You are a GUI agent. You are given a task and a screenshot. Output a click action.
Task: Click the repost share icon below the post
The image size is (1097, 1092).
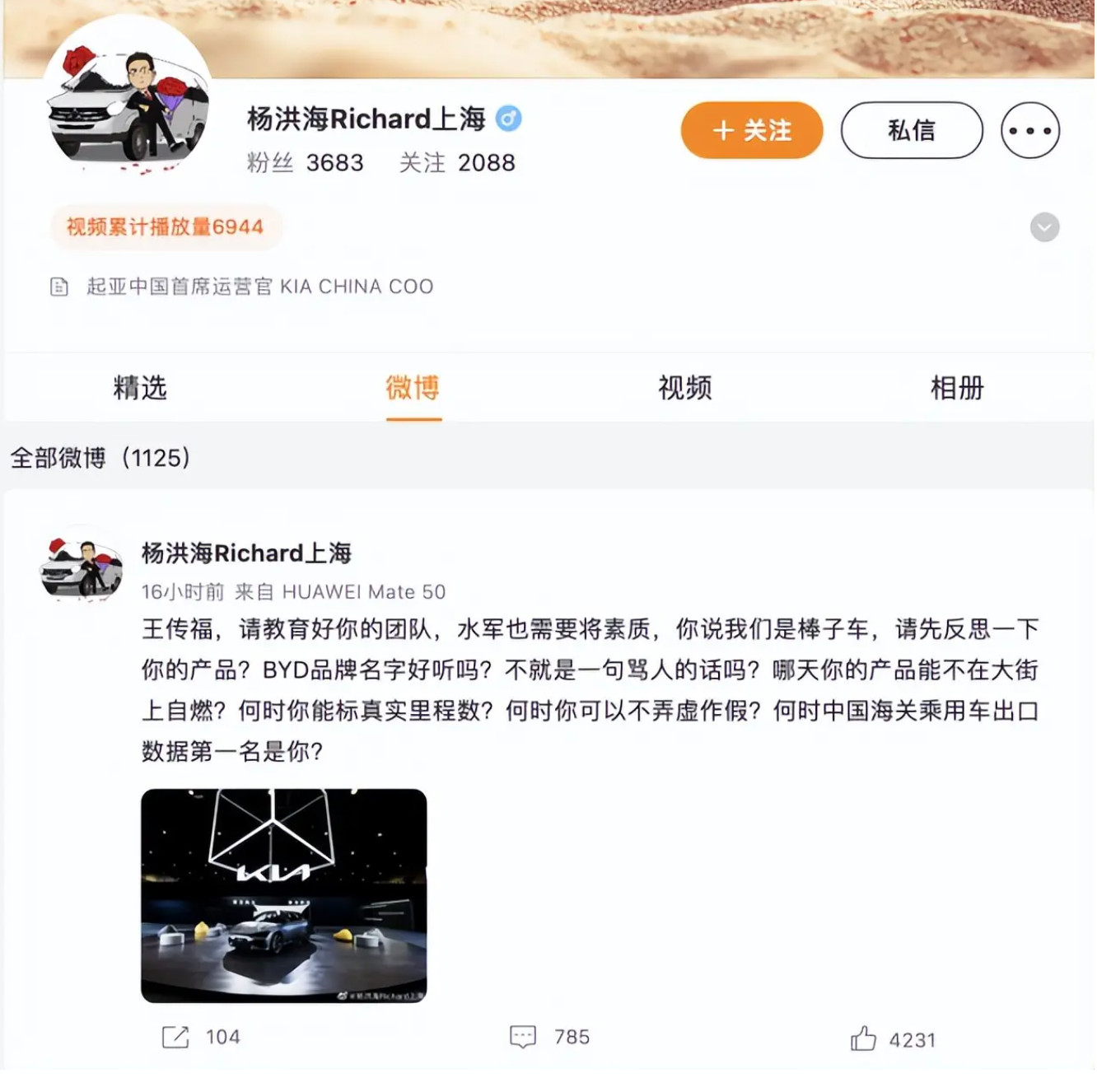pos(175,1037)
